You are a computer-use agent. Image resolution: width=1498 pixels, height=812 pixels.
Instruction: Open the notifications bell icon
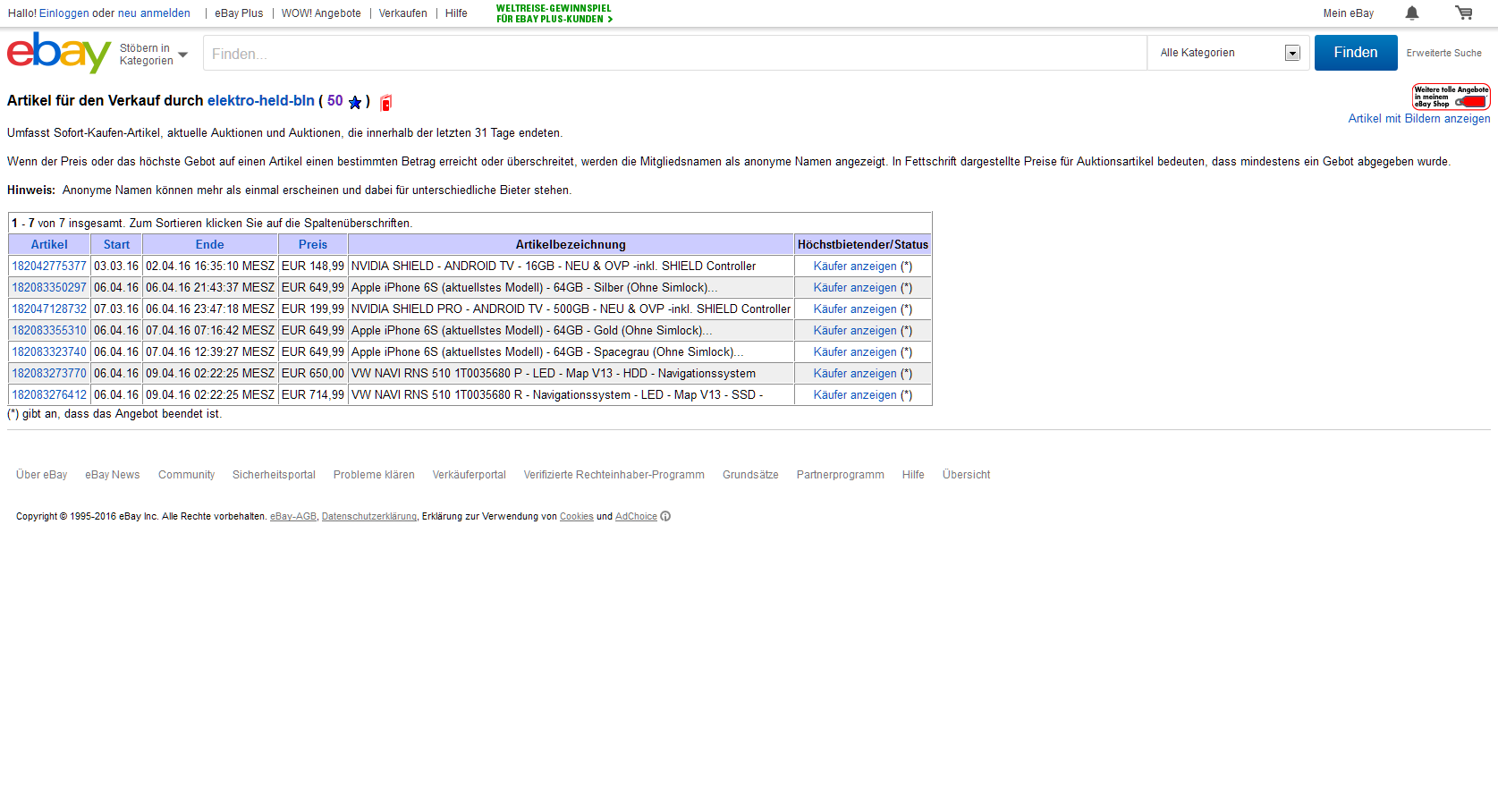pos(1412,13)
